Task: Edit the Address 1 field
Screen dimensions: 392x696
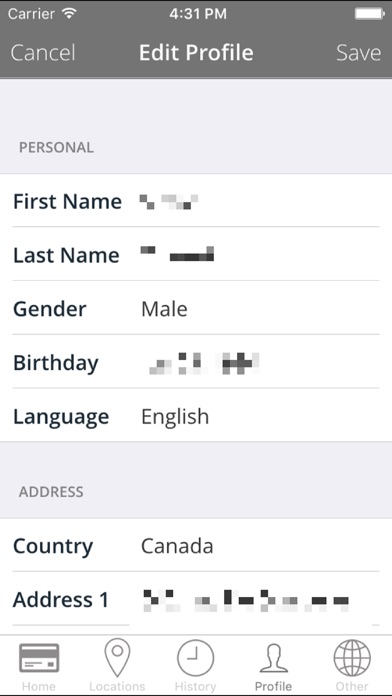Action: [196, 599]
